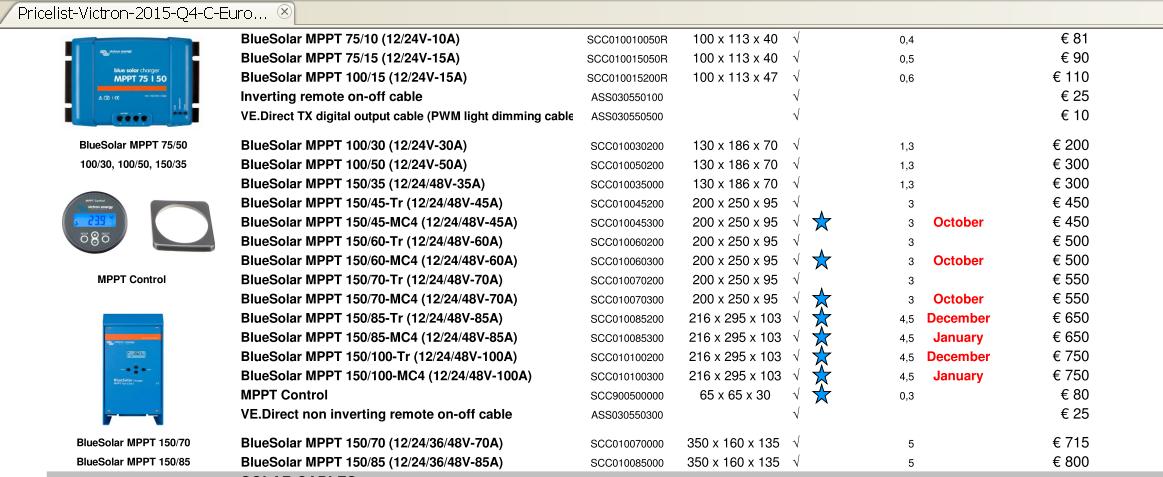Click dimensions 100 x 113 x 47
The height and width of the screenshot is (477, 1163).
pos(735,77)
